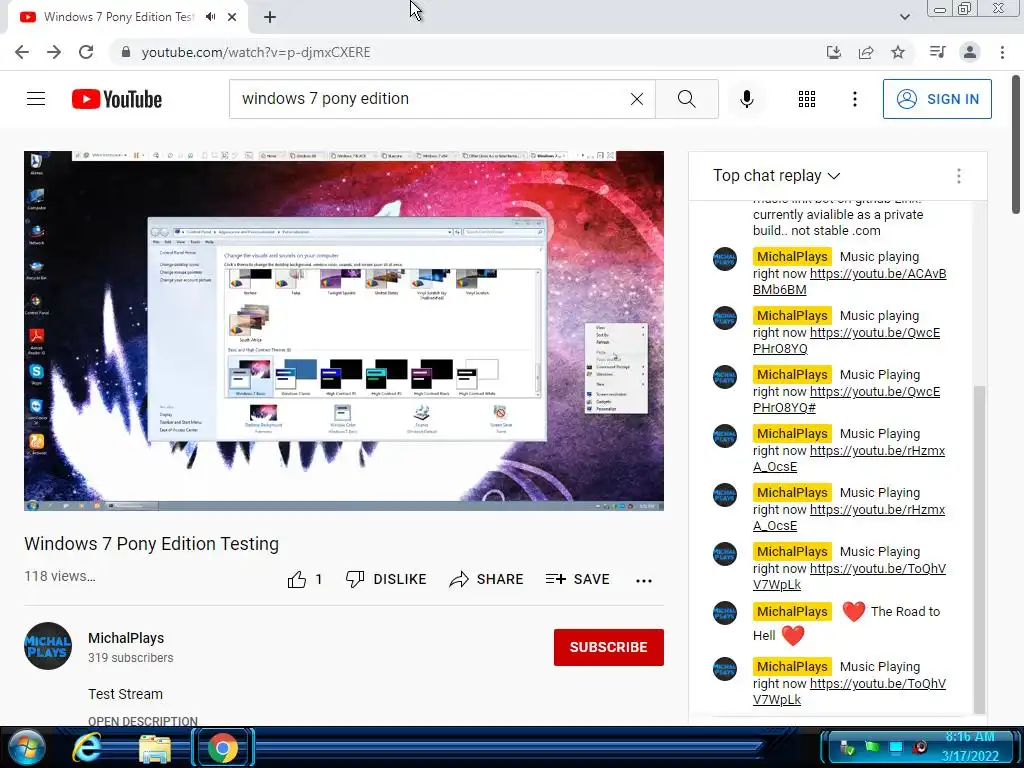
Task: Click the network tray icon
Action: pyautogui.click(x=896, y=747)
